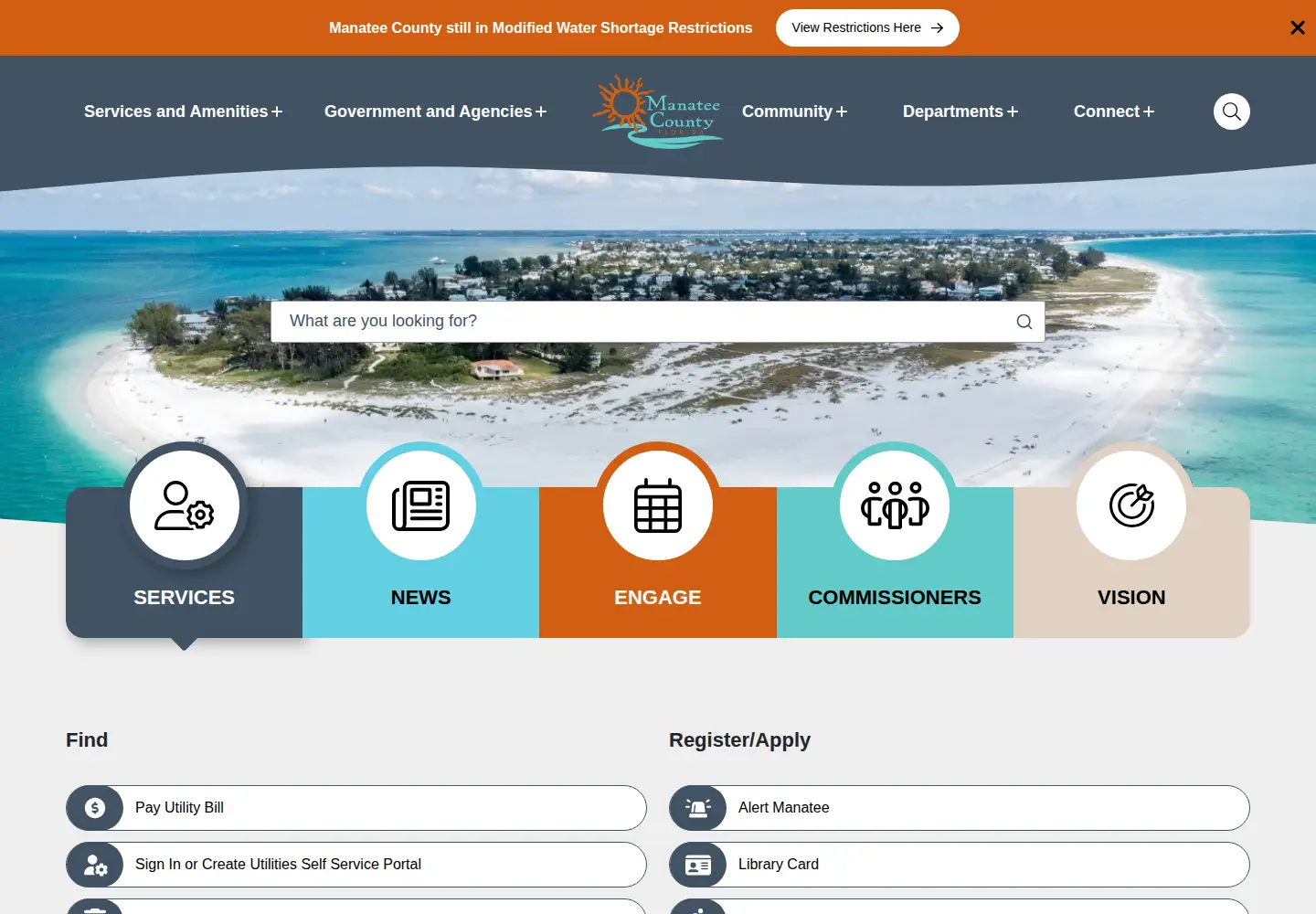
Task: Click the Commissioners people icon
Action: tap(895, 505)
